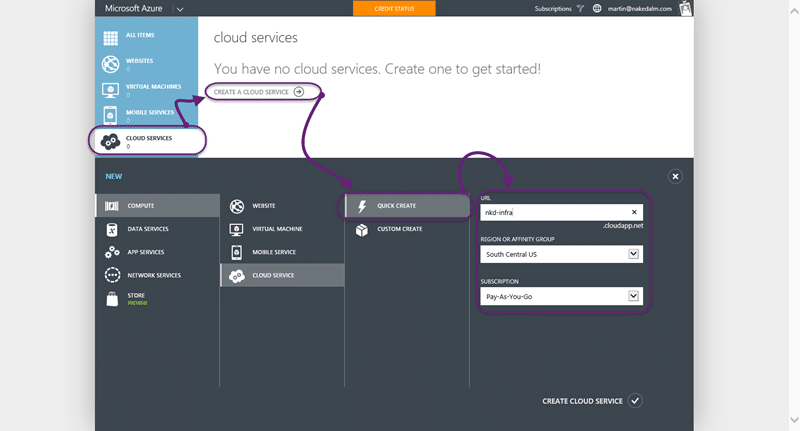Click the arrow icon beside Create a Cloud Service

299,92
